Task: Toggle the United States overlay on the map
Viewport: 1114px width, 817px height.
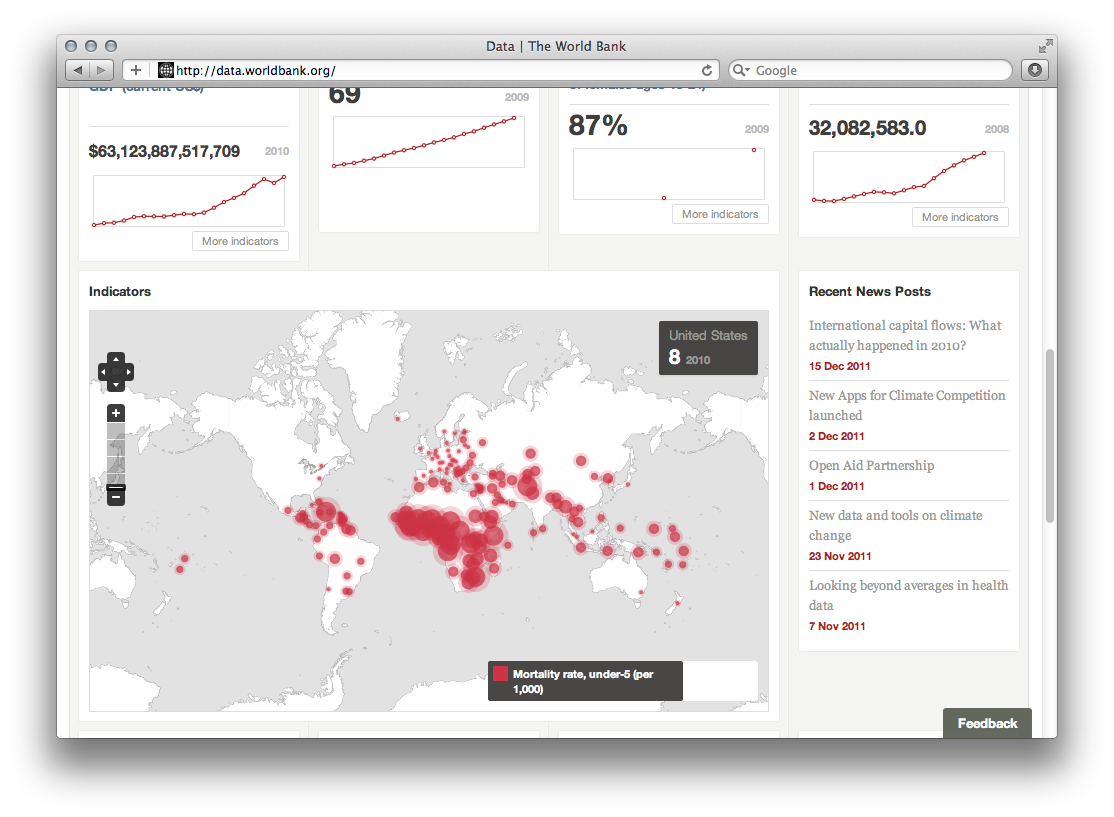Action: [x=708, y=347]
